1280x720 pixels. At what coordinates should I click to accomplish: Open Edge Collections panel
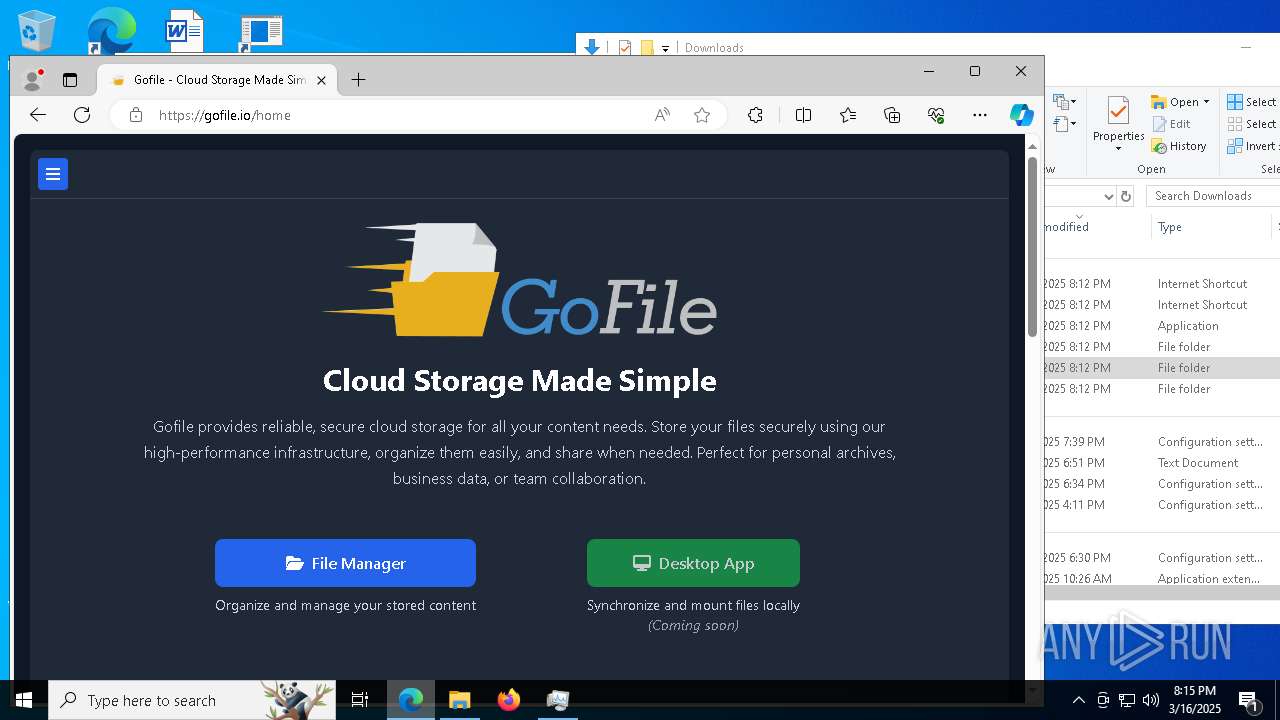pos(892,115)
